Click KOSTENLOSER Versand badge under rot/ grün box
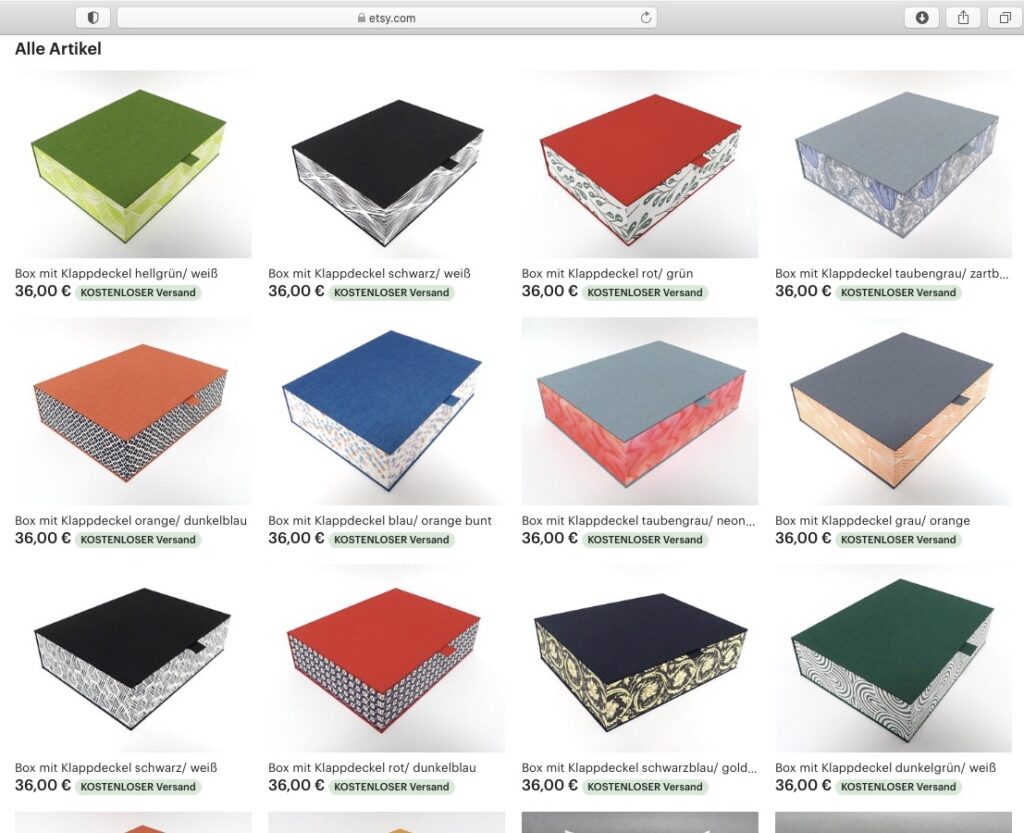1024x833 pixels. click(645, 292)
